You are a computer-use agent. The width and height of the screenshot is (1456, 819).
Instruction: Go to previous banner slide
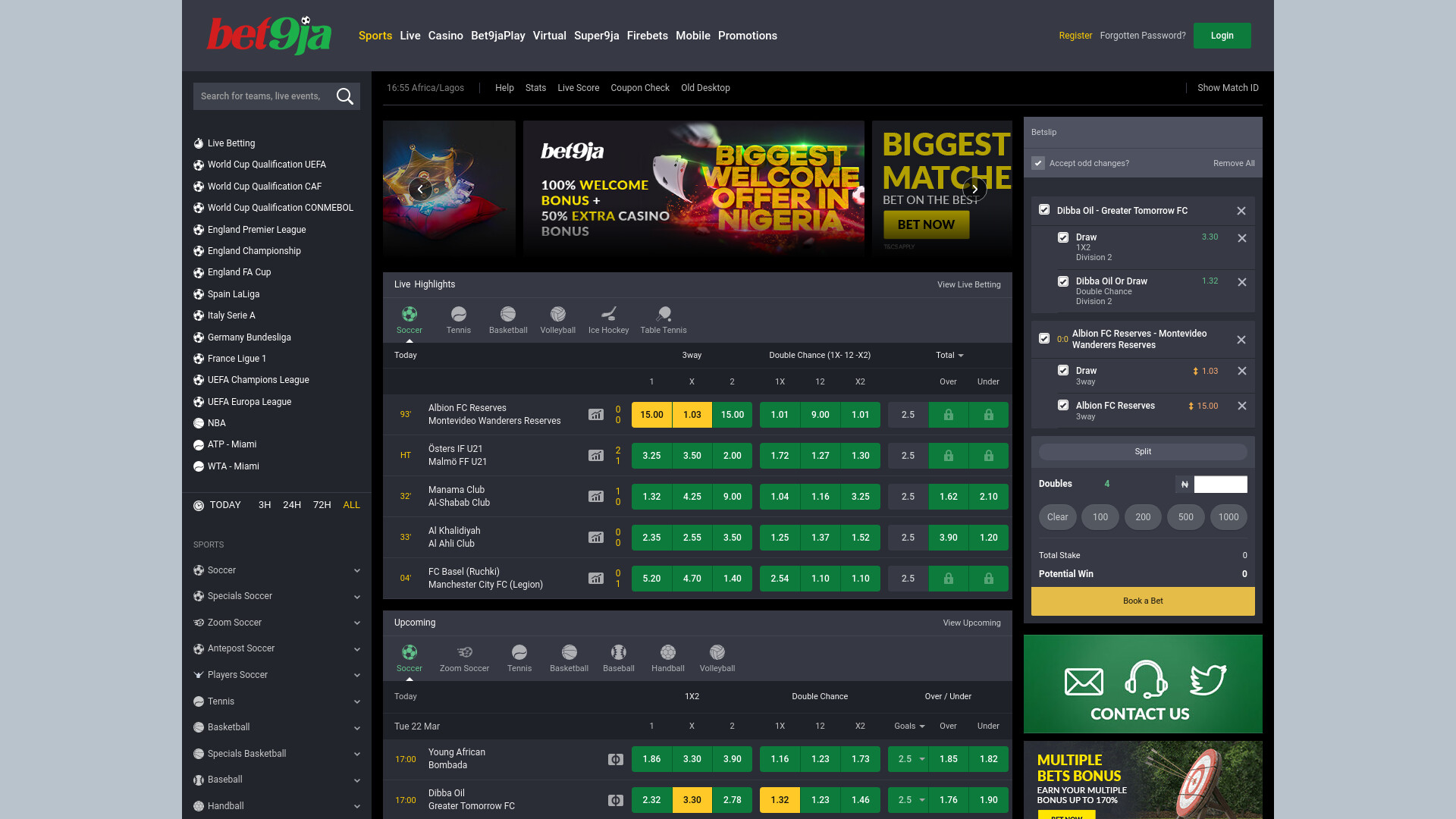click(x=420, y=190)
